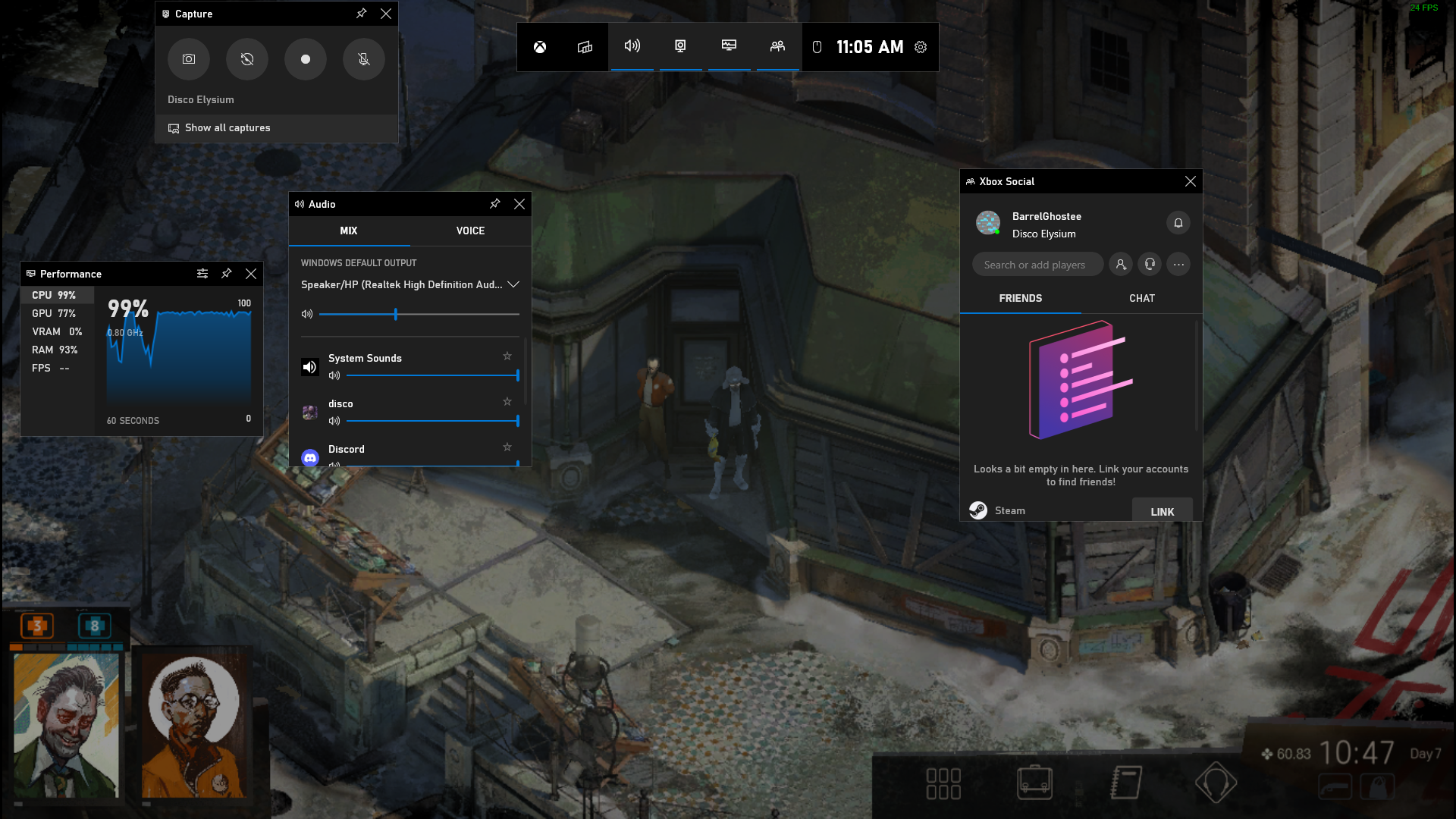Image resolution: width=1456 pixels, height=819 pixels.
Task: Switch to the FRIENDS tab
Action: click(1021, 299)
